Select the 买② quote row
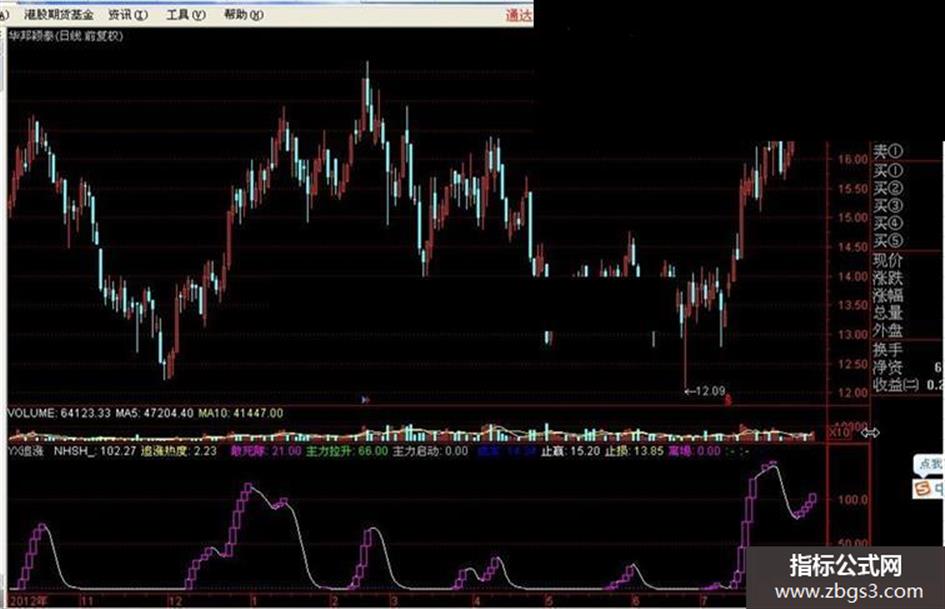Screen dimensions: 945x609 tap(888, 188)
